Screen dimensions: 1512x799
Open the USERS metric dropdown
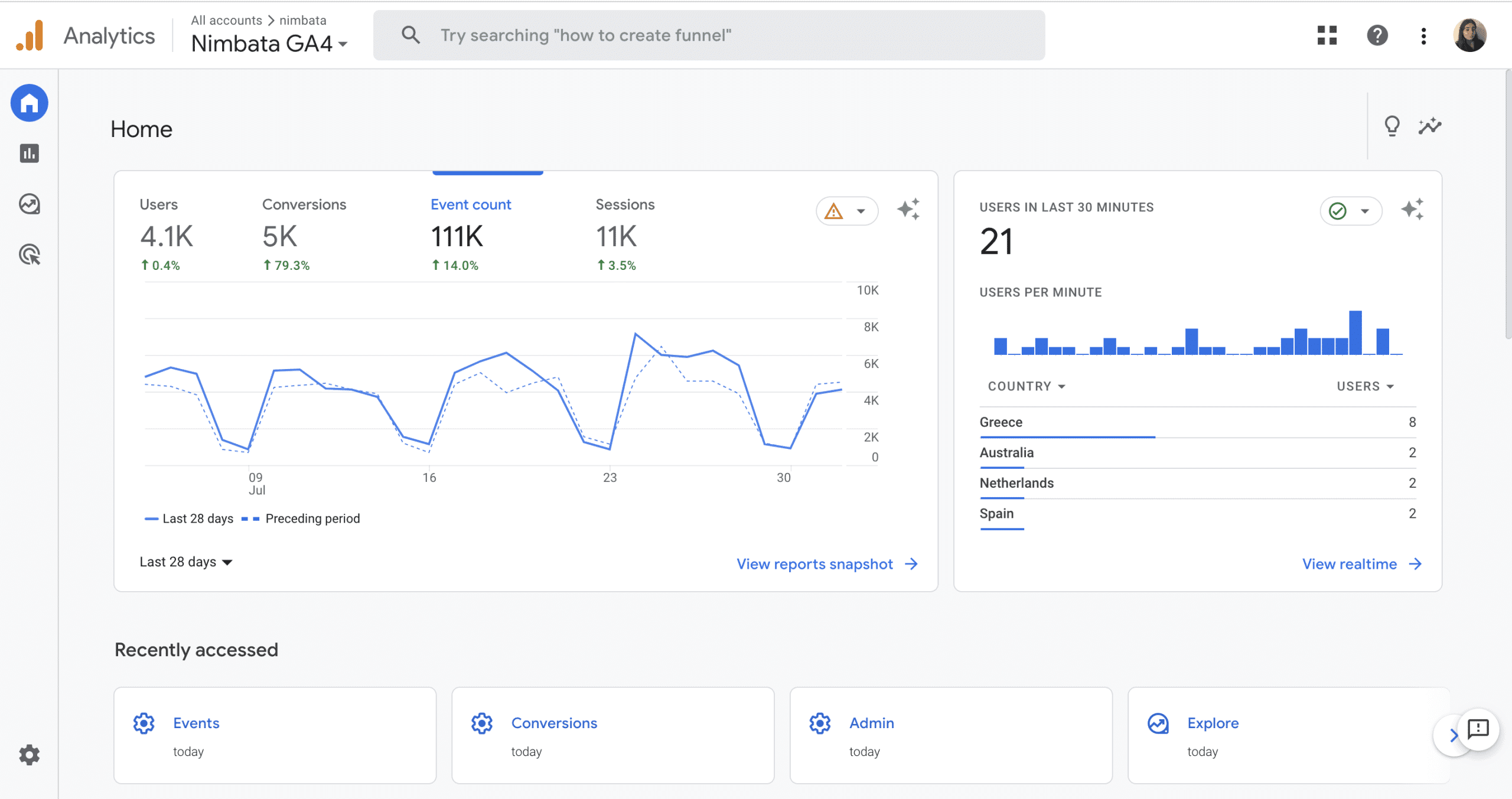tap(1365, 386)
